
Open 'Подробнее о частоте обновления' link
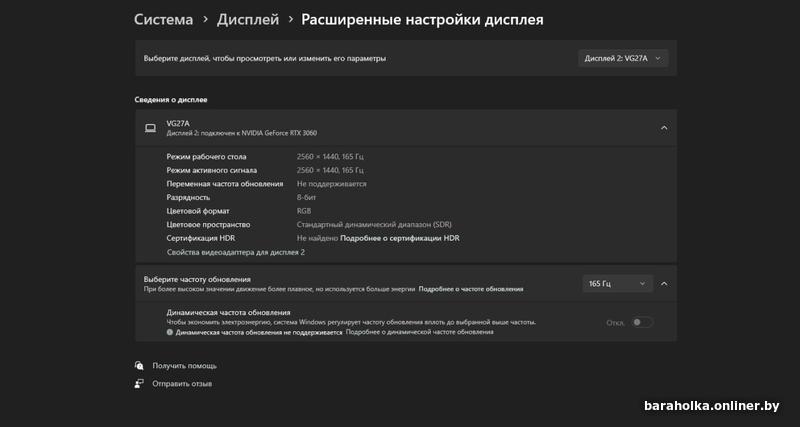pyautogui.click(x=471, y=289)
